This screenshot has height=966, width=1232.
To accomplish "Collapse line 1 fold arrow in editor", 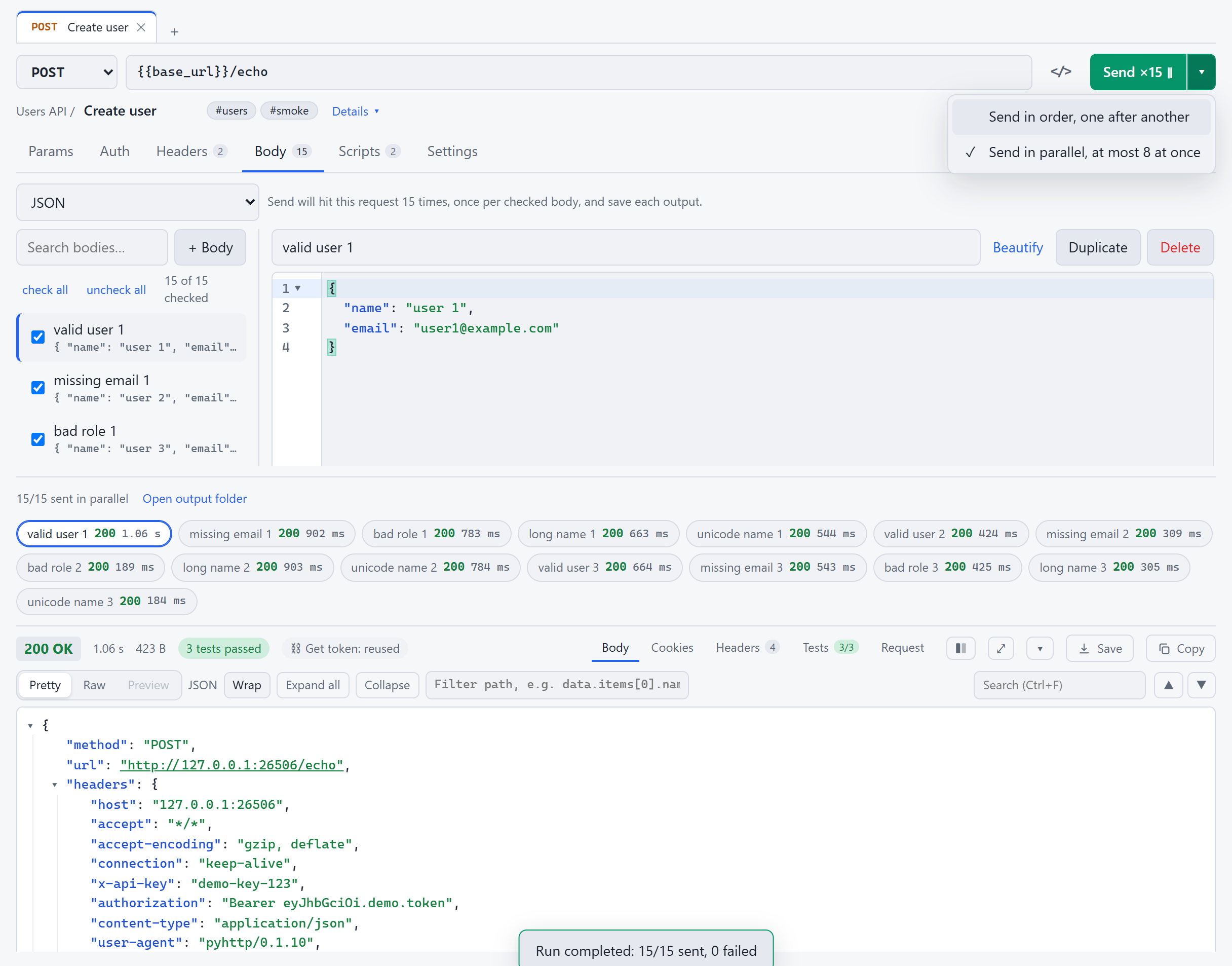I will (297, 288).
